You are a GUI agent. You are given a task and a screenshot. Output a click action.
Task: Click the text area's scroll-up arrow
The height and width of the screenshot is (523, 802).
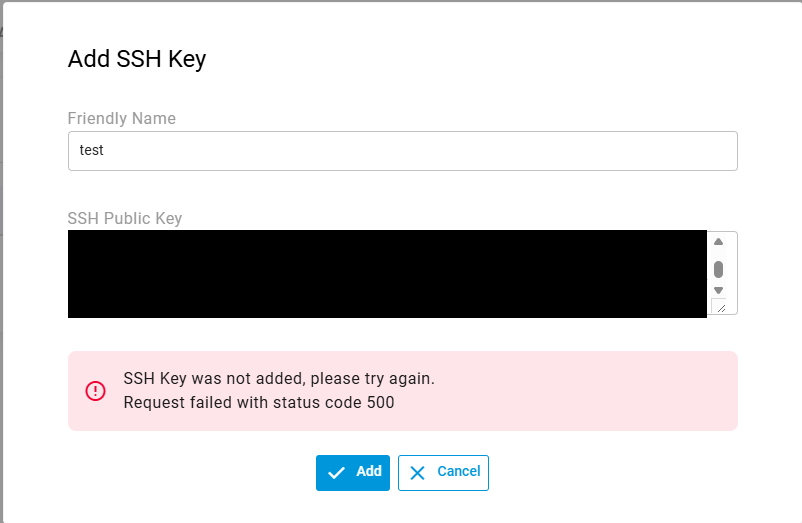coord(718,242)
